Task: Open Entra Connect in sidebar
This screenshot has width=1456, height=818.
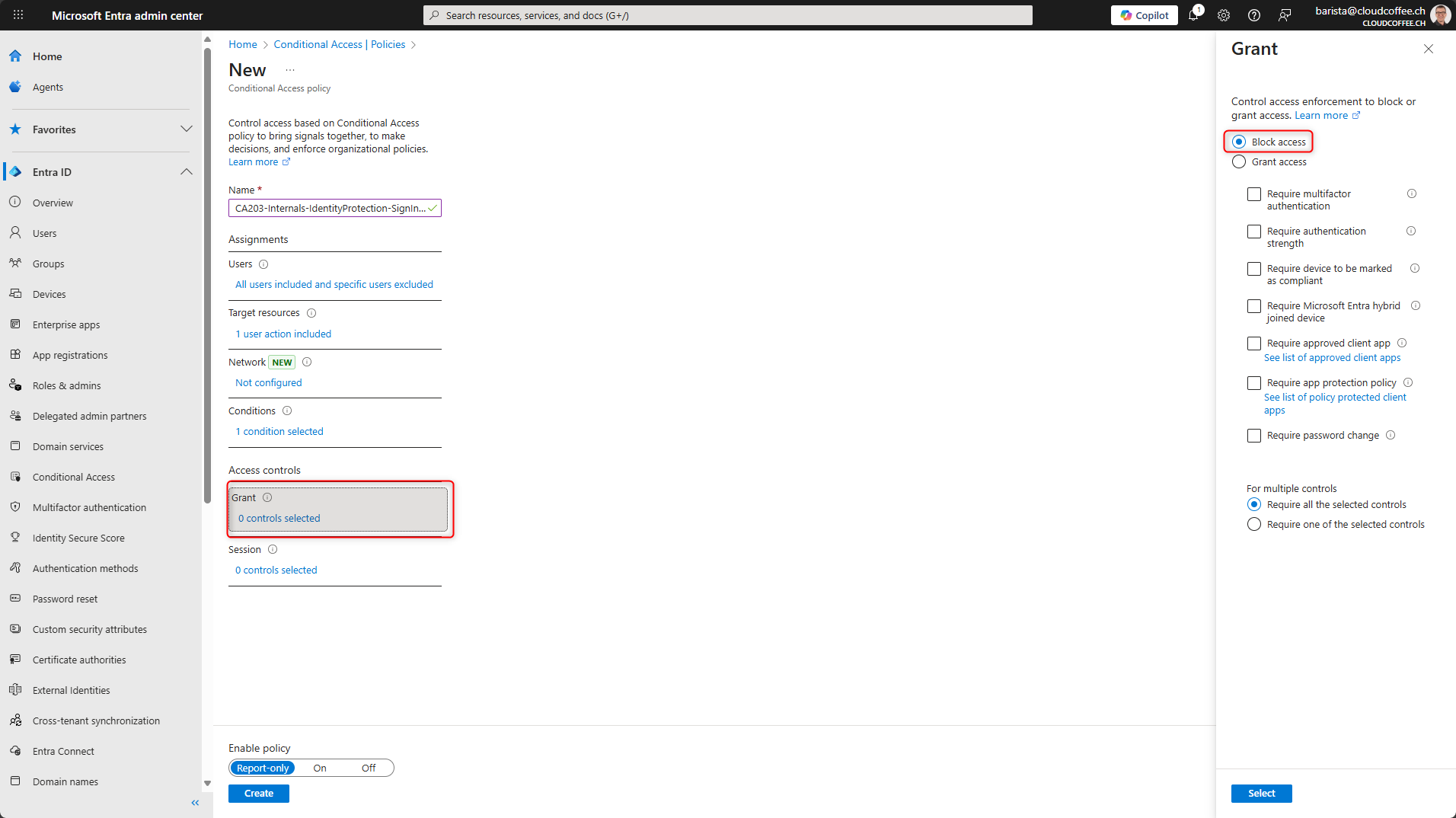Action: [x=63, y=751]
